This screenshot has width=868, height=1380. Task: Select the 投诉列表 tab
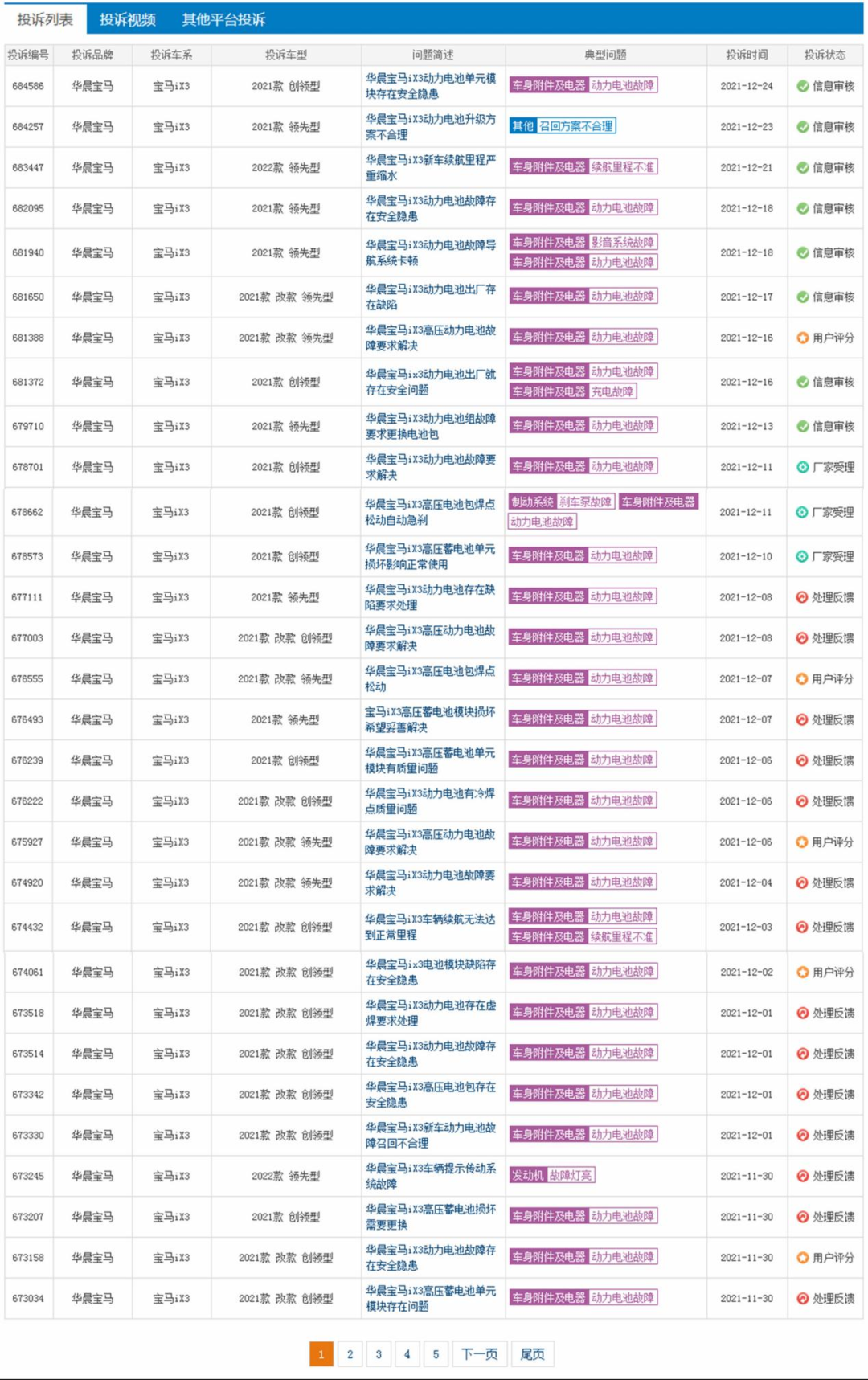click(x=45, y=19)
